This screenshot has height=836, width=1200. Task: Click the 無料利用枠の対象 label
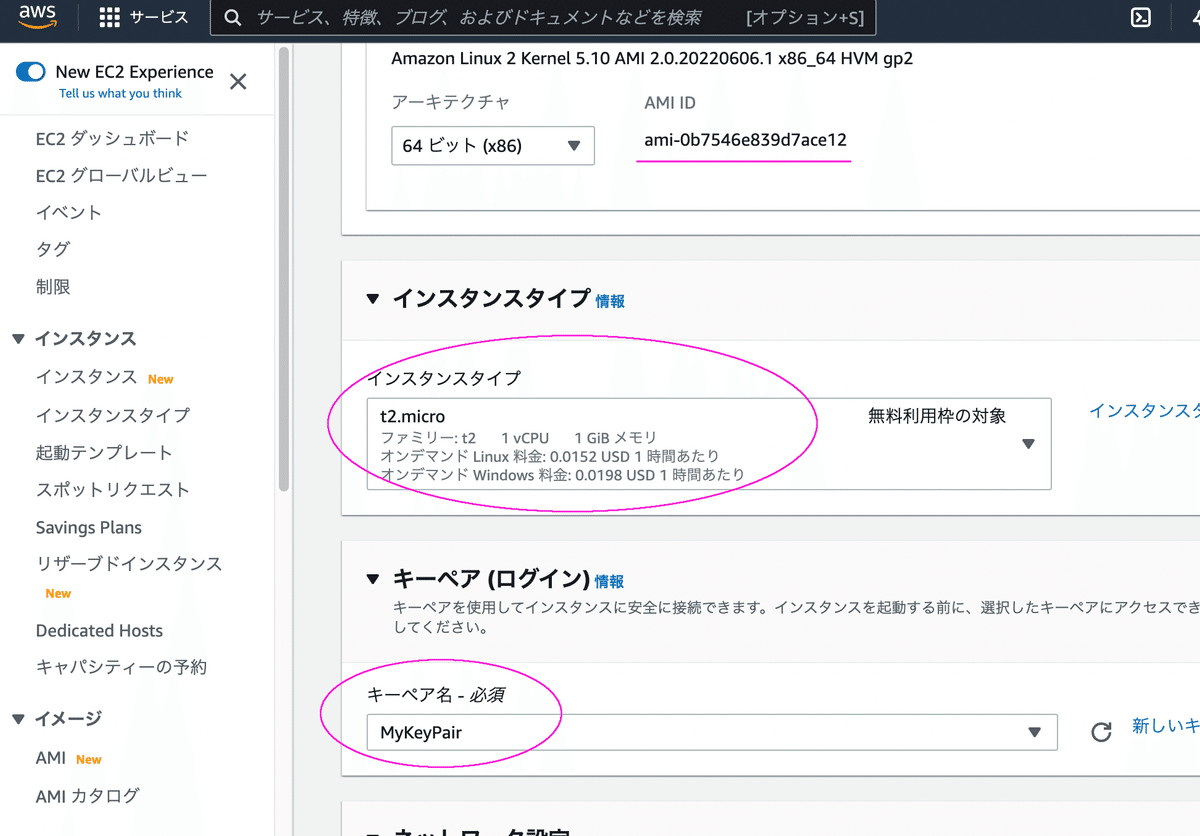tap(937, 415)
